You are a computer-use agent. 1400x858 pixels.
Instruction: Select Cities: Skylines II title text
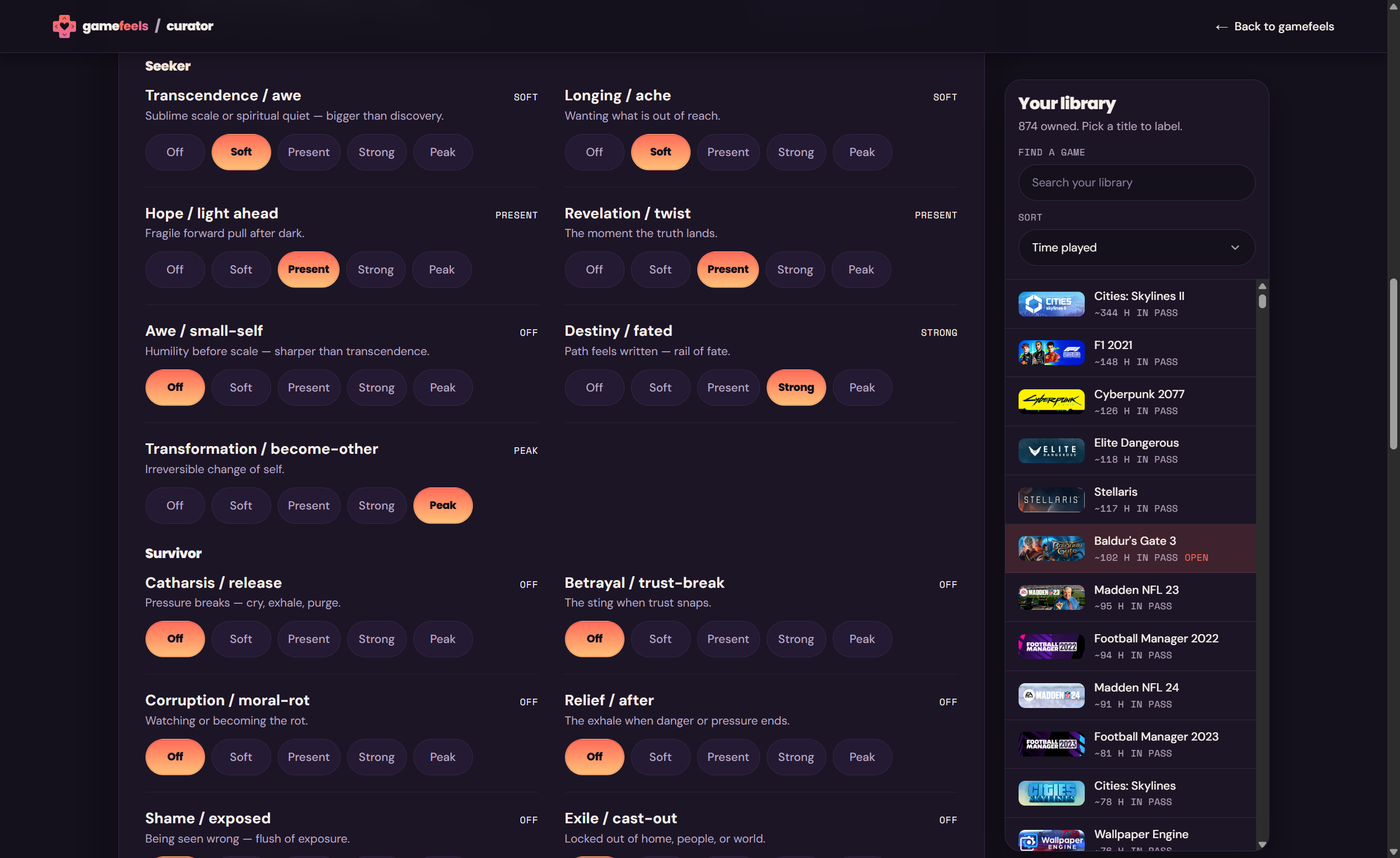tap(1139, 296)
